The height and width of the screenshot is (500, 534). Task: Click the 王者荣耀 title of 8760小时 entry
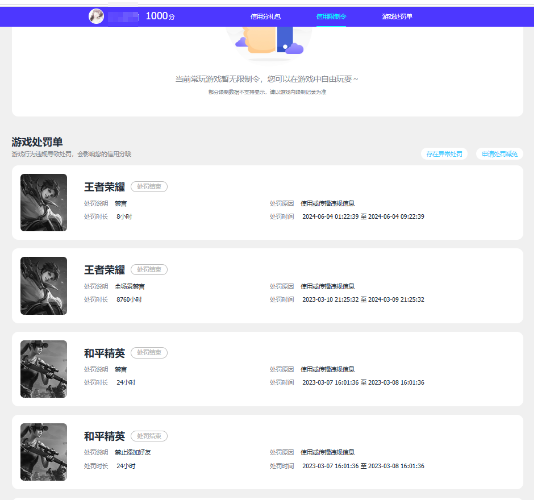104,270
